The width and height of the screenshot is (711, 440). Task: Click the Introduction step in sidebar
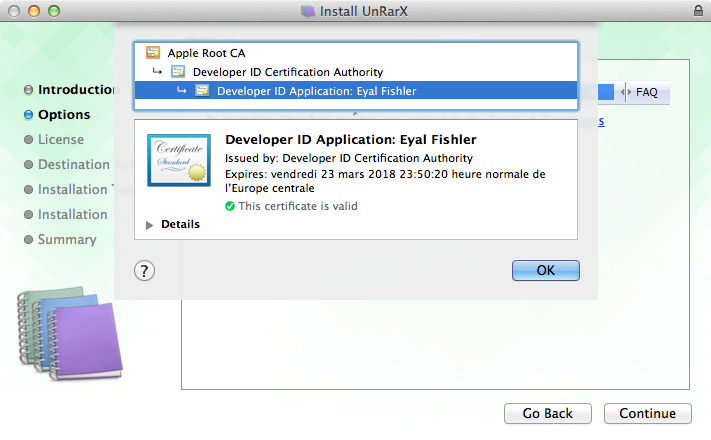[76, 90]
